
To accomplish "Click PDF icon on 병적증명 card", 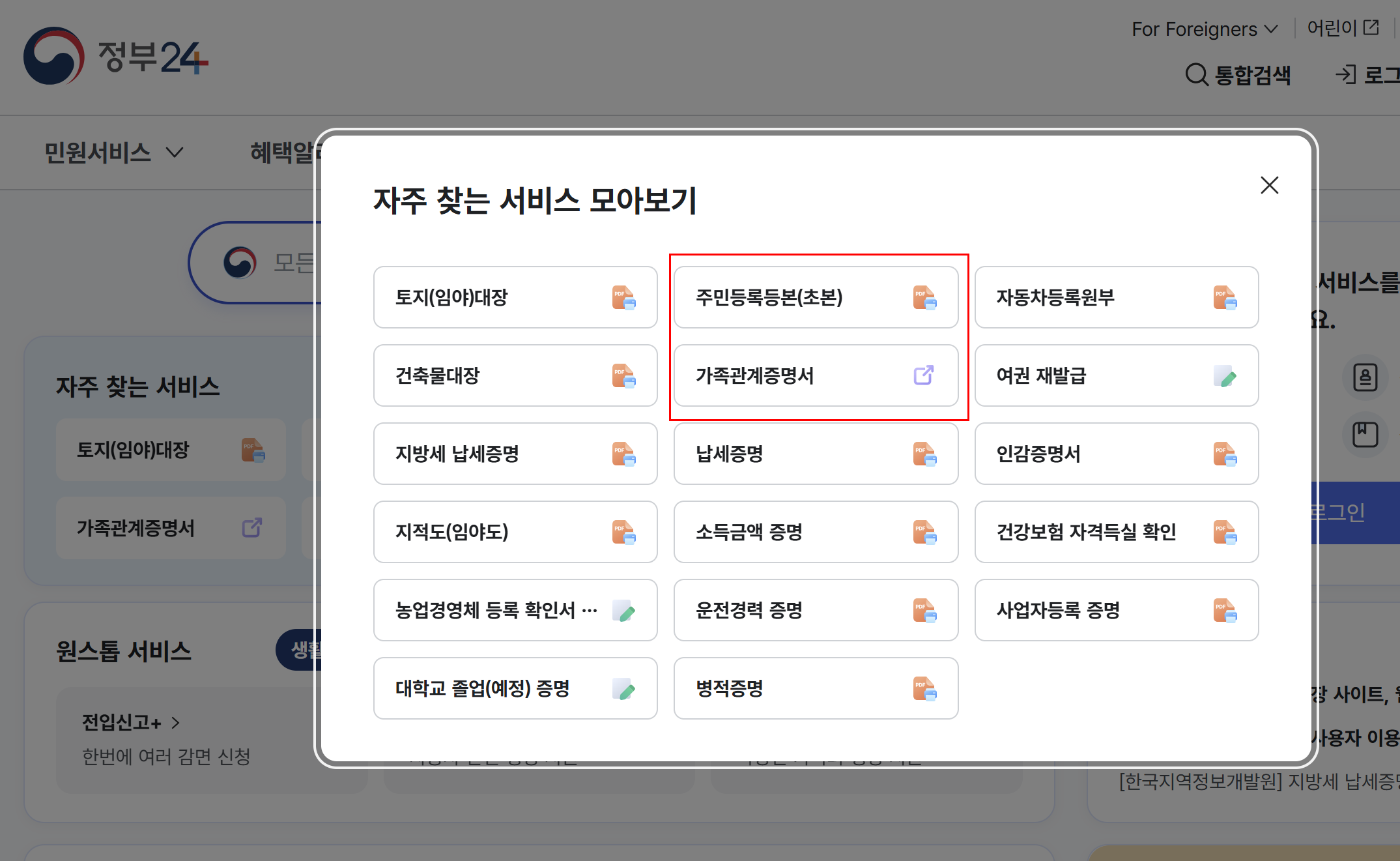I will 924,689.
